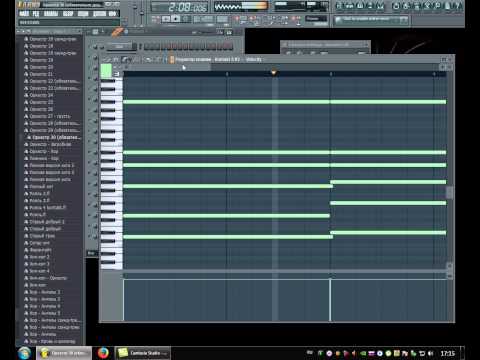The image size is (480, 360).
Task: Adjust the master pitch slider
Action: point(142,12)
